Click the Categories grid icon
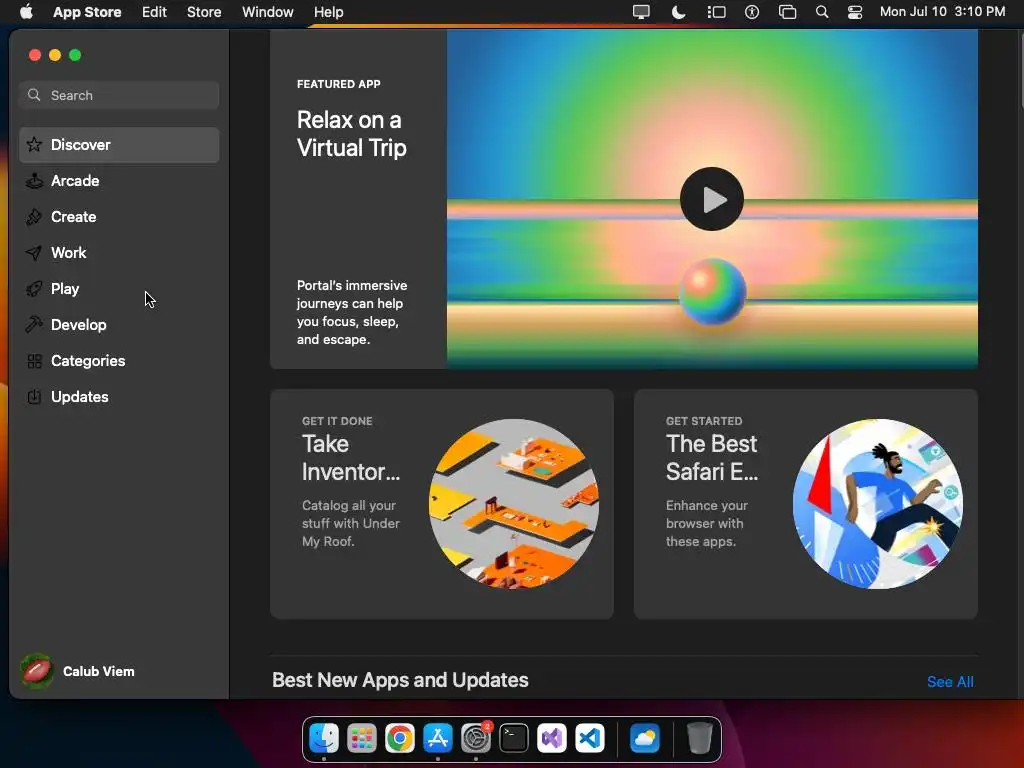Screen dimensions: 1024x768 [34, 360]
